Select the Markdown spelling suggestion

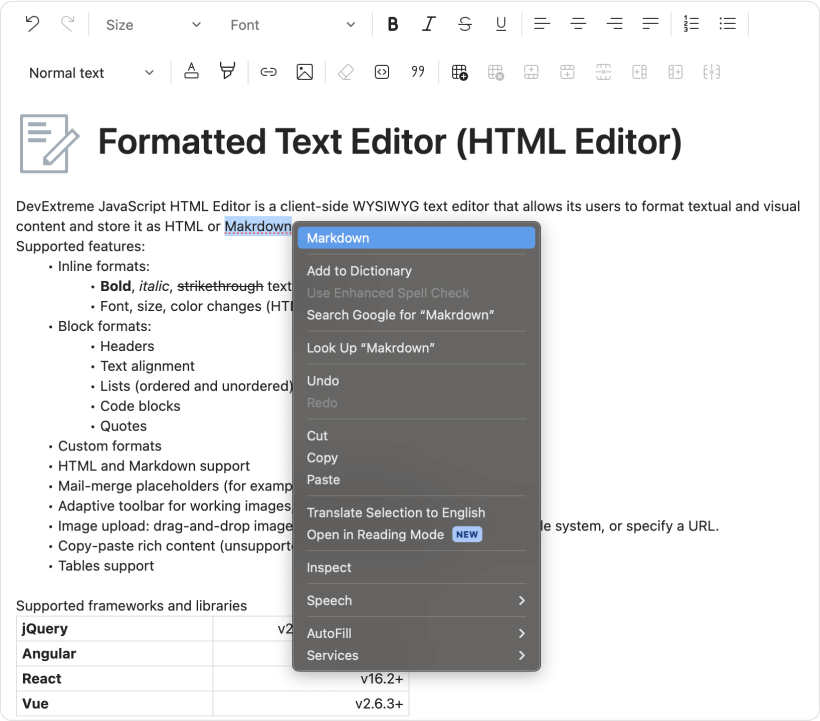click(x=417, y=237)
